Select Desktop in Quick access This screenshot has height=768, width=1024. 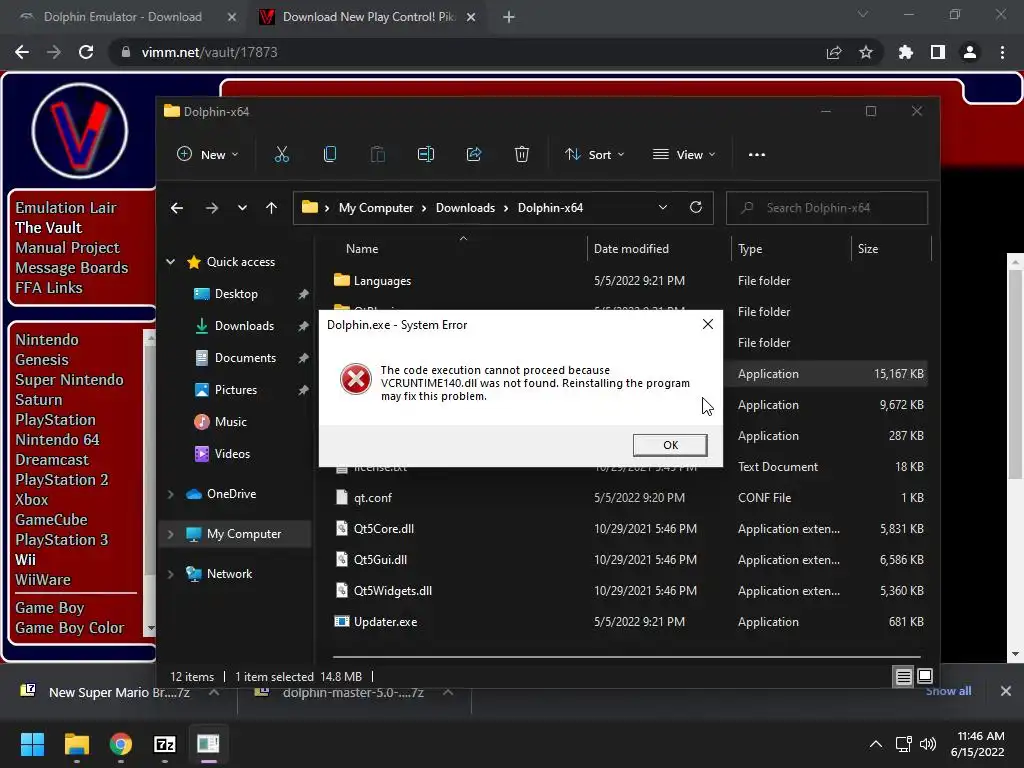(x=236, y=294)
